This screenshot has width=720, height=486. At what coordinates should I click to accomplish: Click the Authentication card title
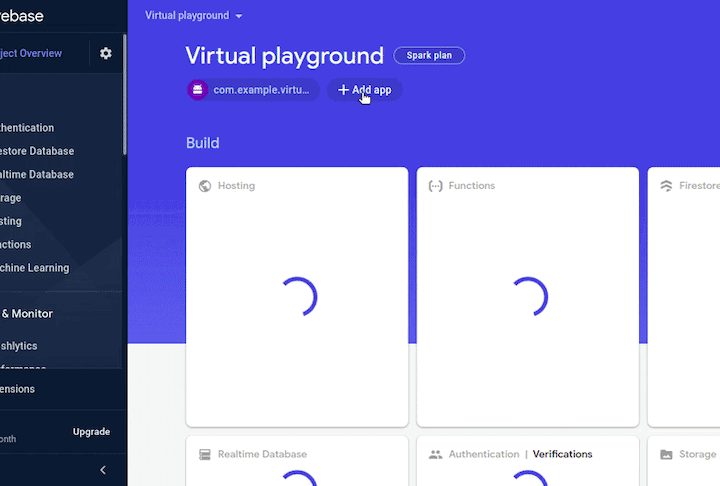484,454
